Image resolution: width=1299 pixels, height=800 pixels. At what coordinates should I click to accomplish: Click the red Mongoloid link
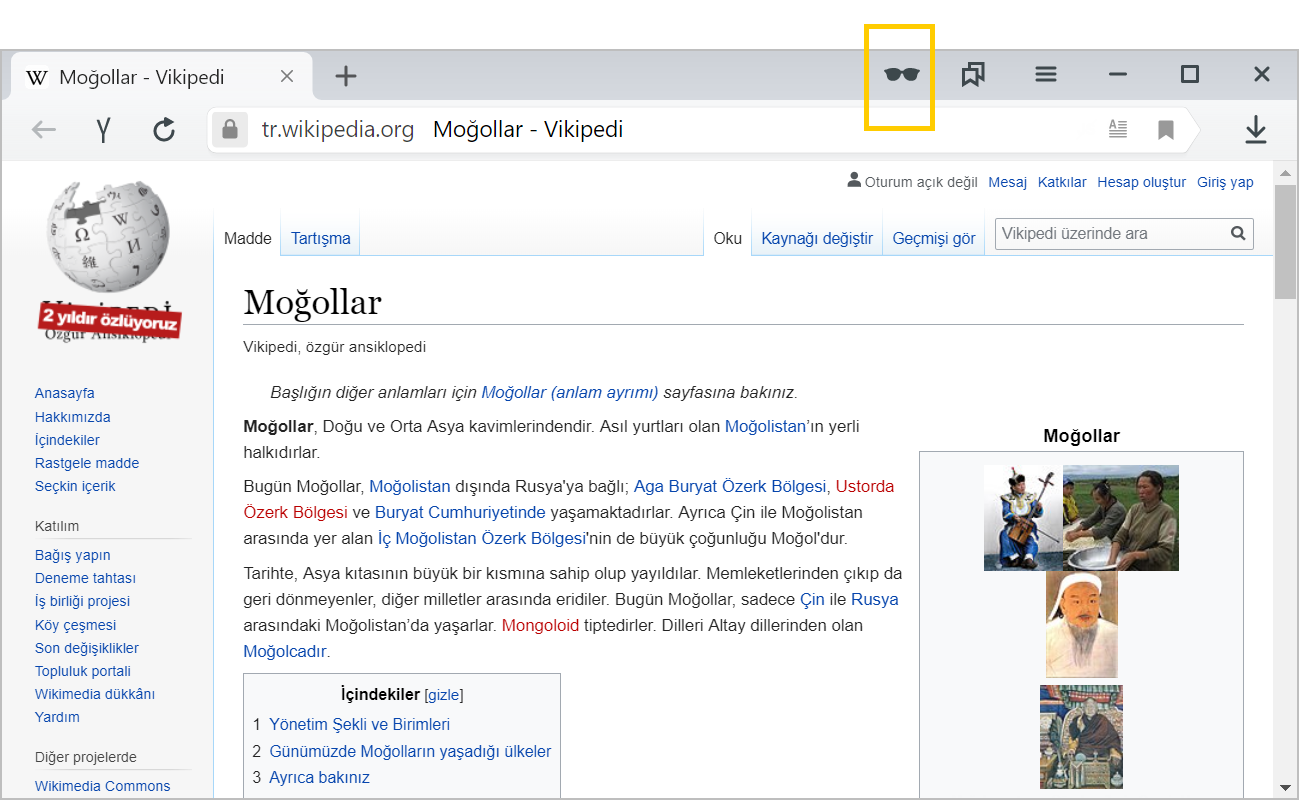(x=540, y=625)
